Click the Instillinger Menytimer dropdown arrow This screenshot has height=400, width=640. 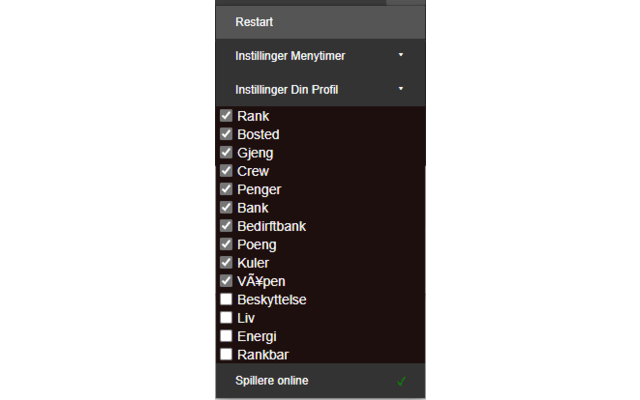pos(400,55)
